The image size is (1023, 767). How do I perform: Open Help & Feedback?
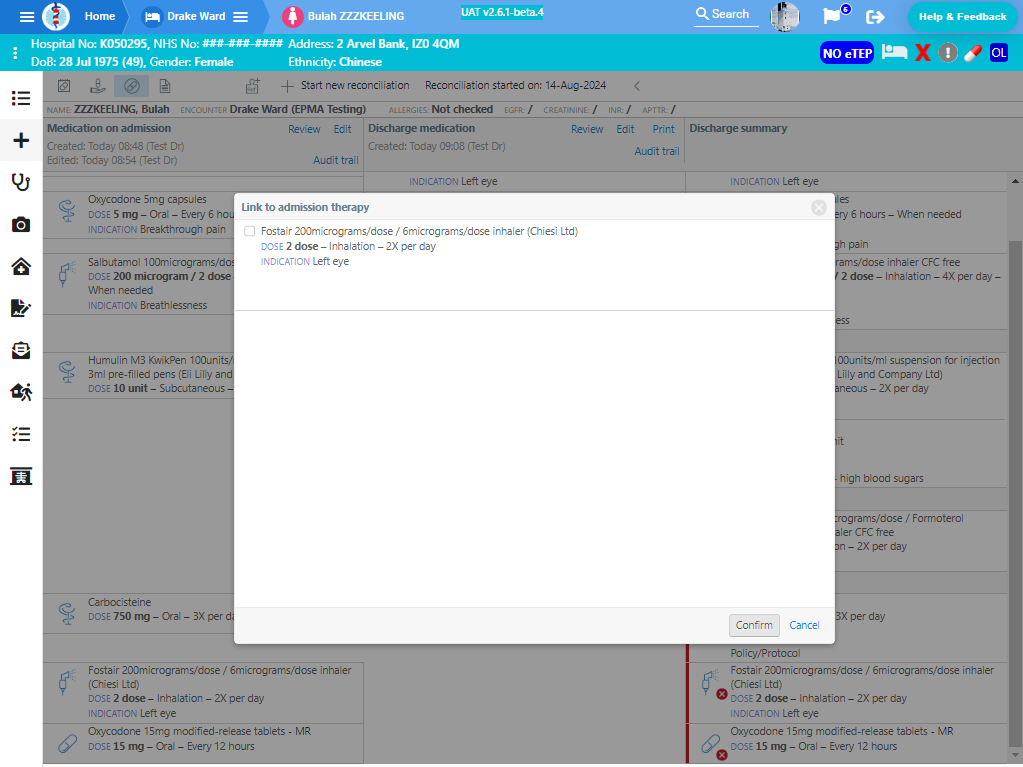[962, 17]
